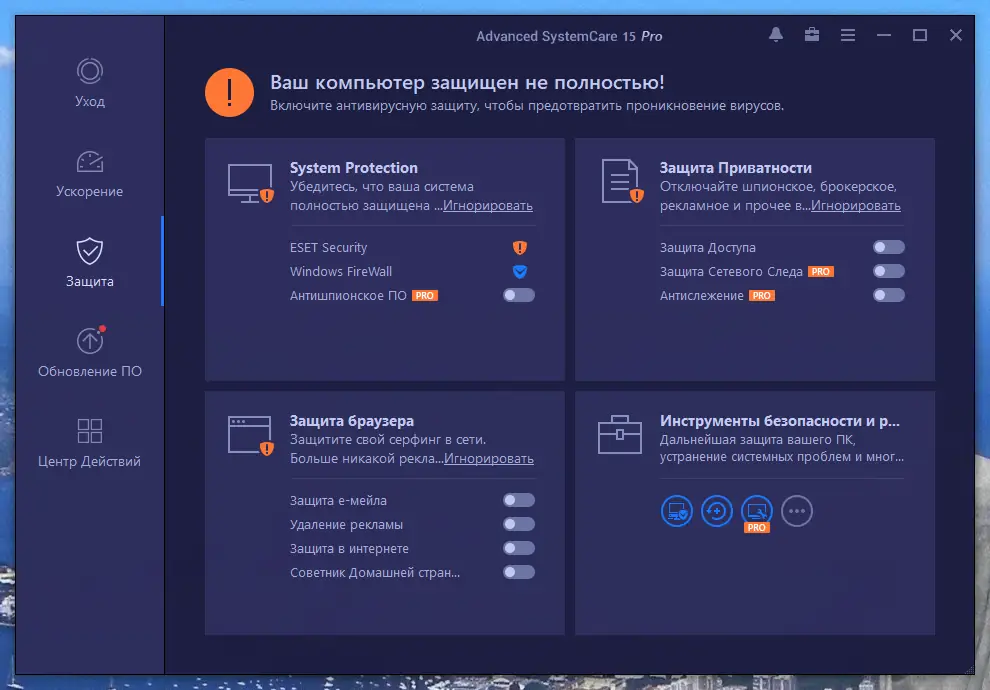Viewport: 990px width, 690px height.
Task: Click the security tools briefcase icon
Action: click(x=619, y=434)
